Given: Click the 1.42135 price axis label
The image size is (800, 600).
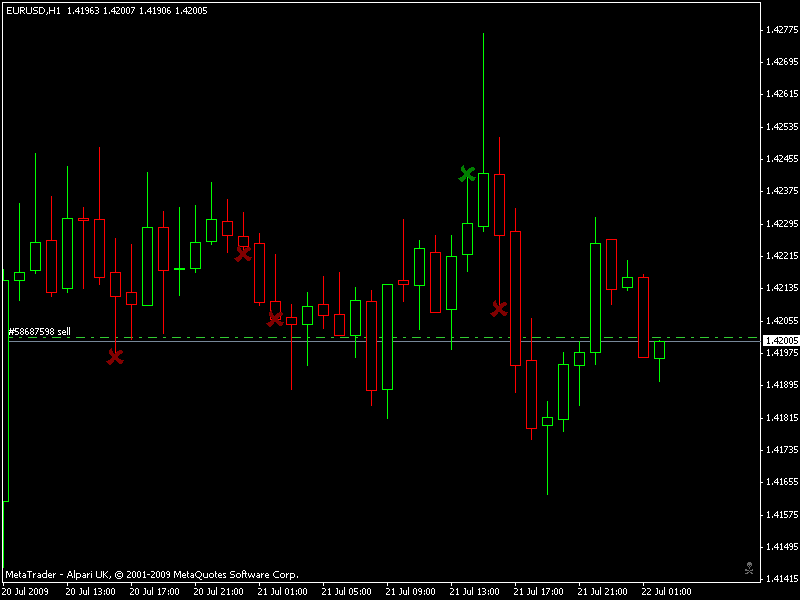Looking at the screenshot, I should click(x=782, y=288).
